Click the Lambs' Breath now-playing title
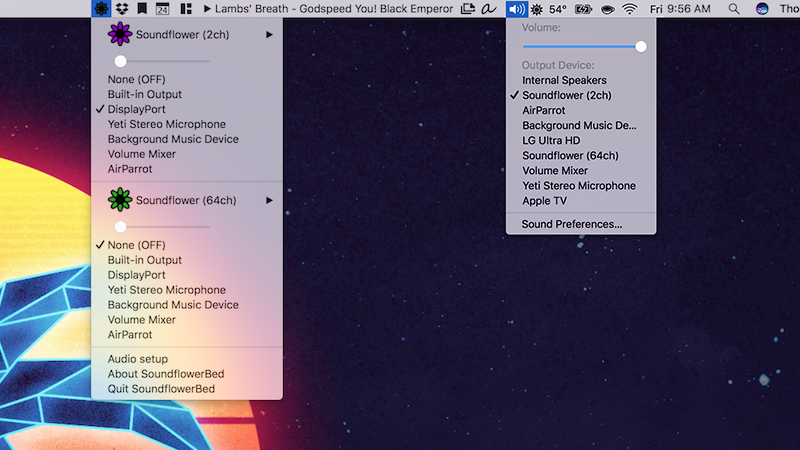Viewport: 800px width, 450px height. pyautogui.click(x=334, y=9)
